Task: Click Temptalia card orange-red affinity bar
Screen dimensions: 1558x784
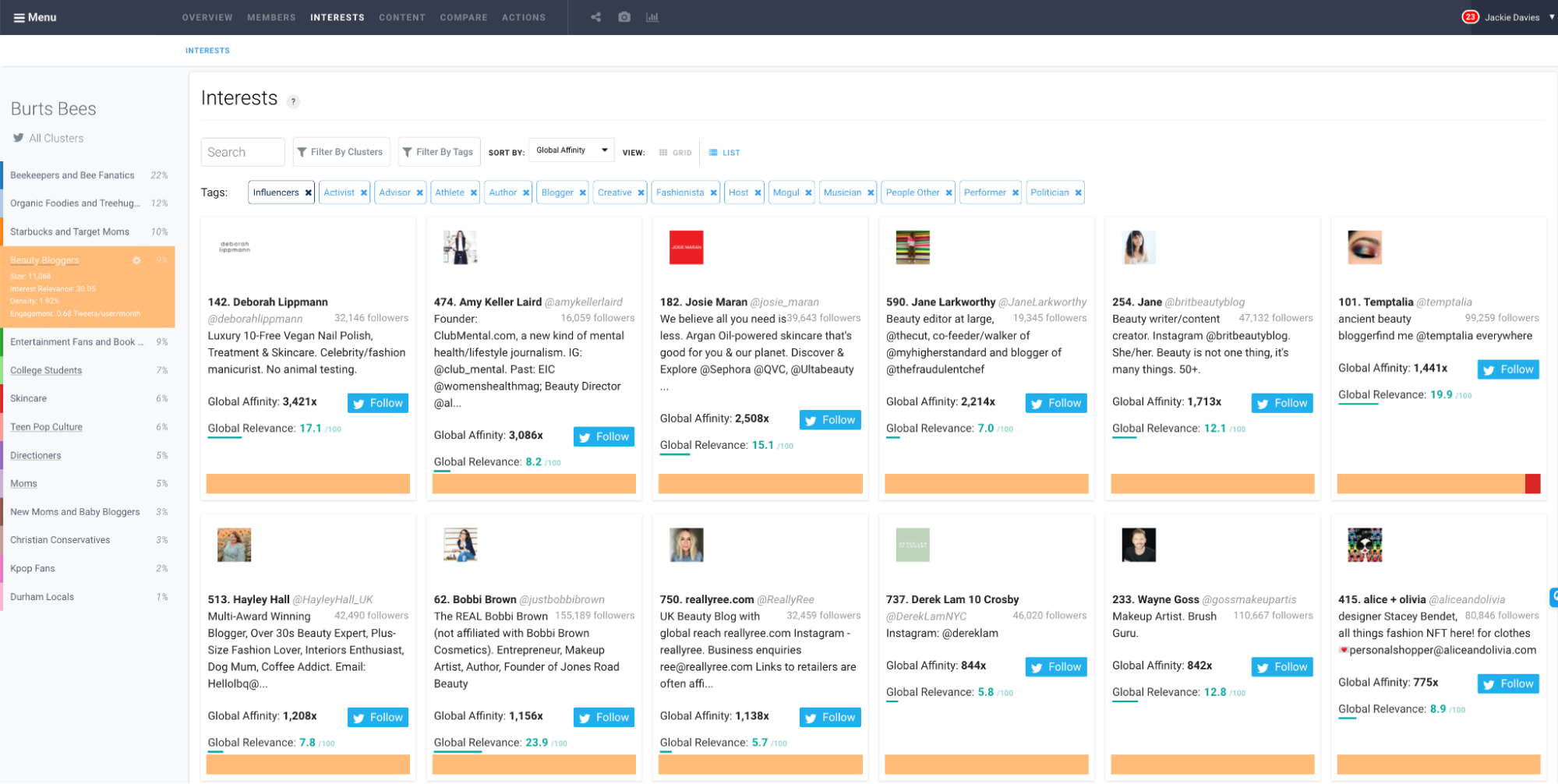Action: tap(1438, 484)
